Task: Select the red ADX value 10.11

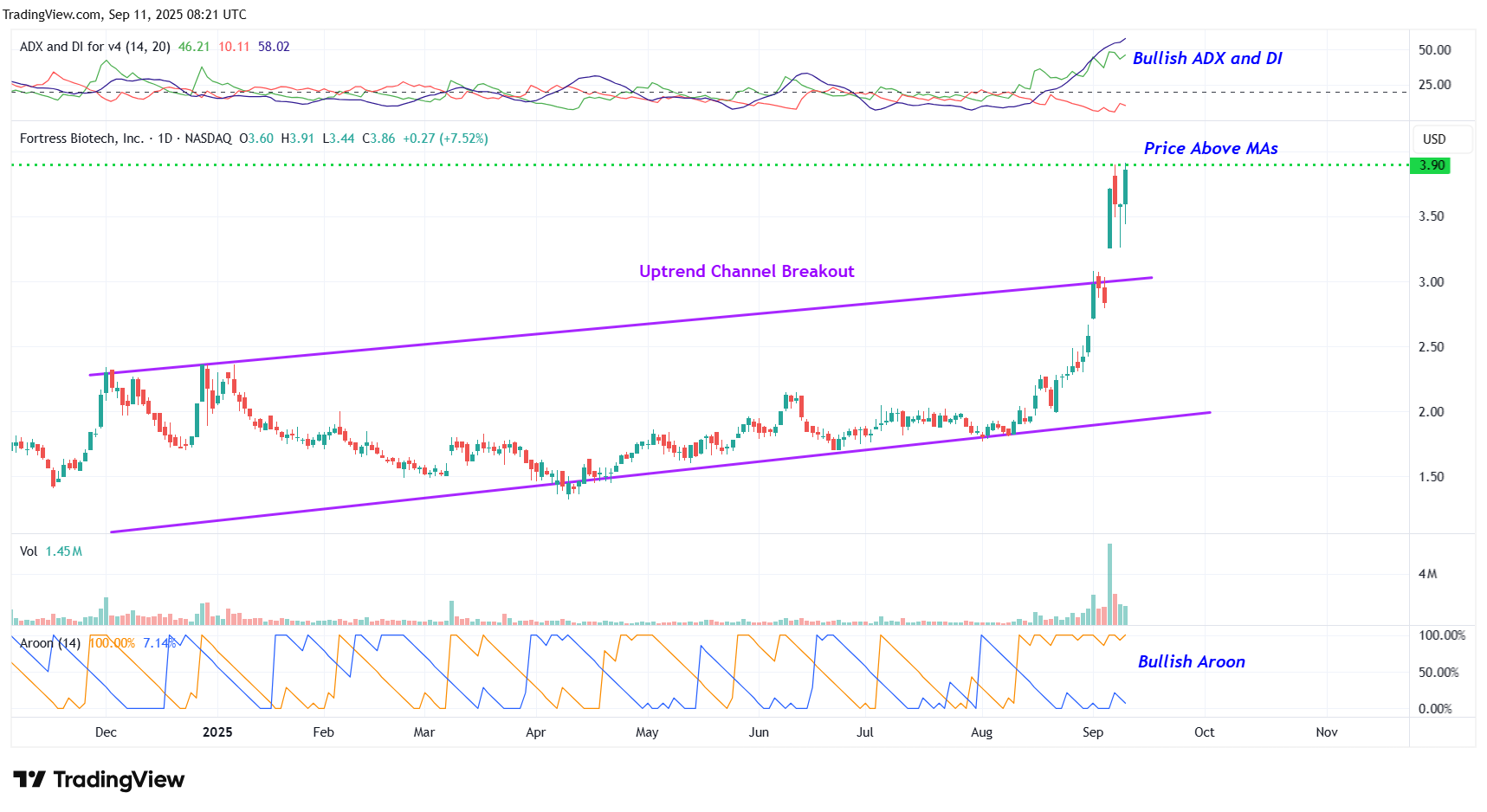Action: (x=234, y=47)
